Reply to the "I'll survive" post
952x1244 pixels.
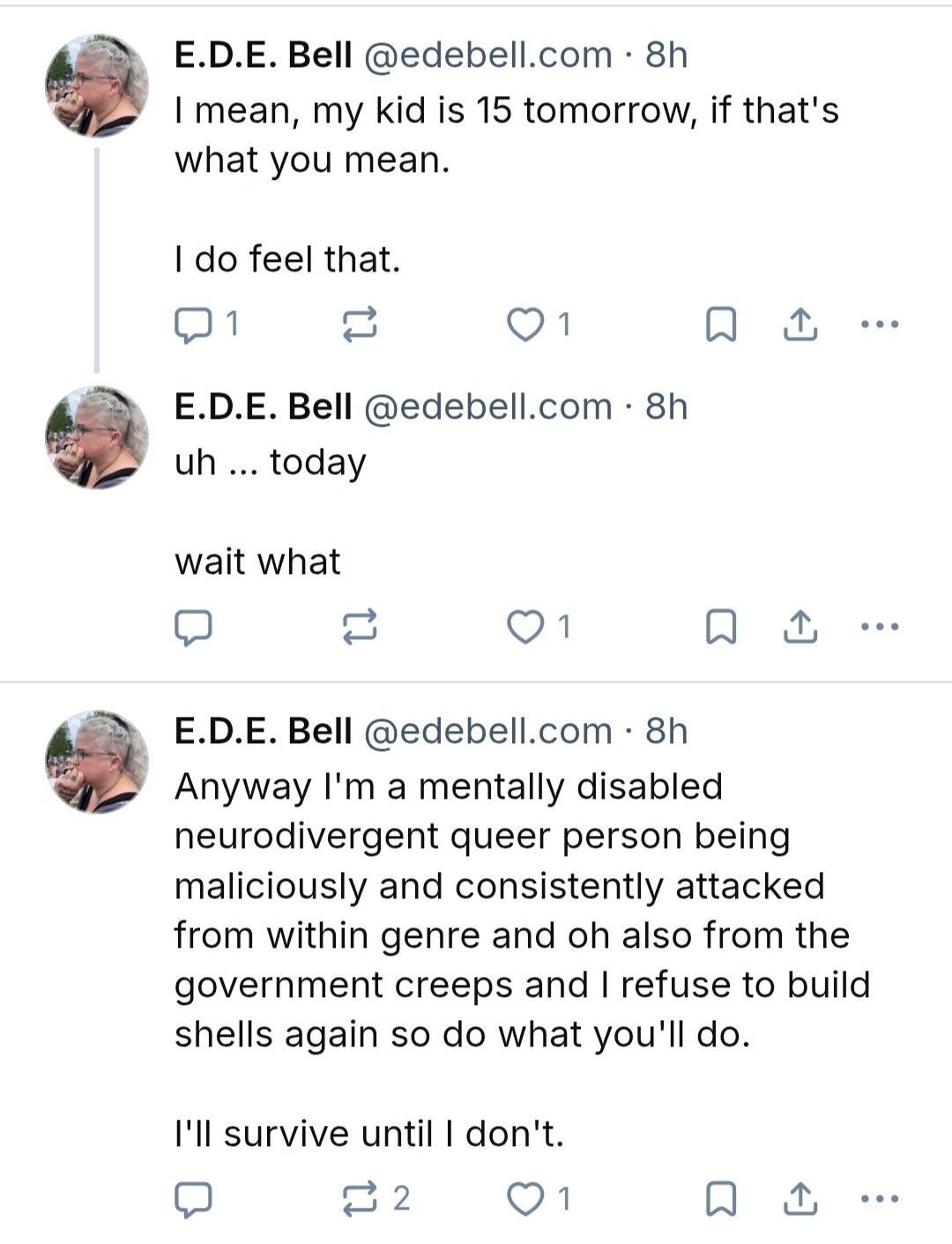194,1199
